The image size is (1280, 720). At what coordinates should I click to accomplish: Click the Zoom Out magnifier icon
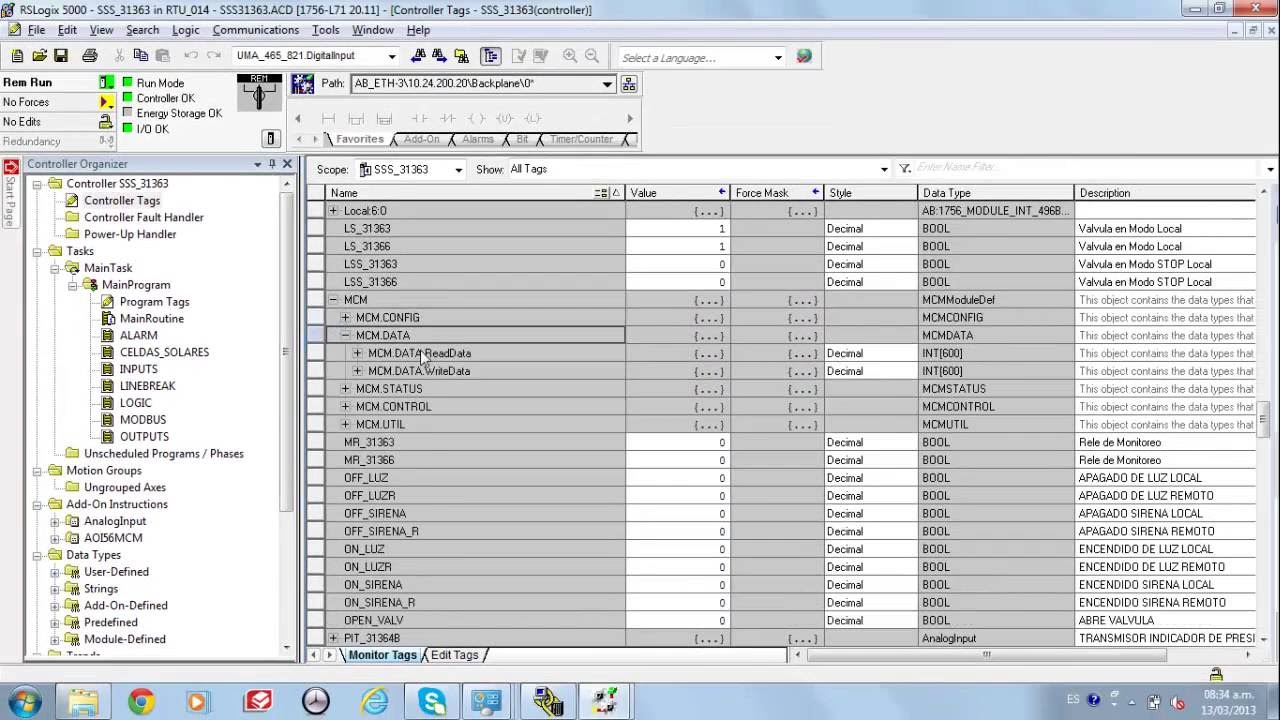[592, 56]
